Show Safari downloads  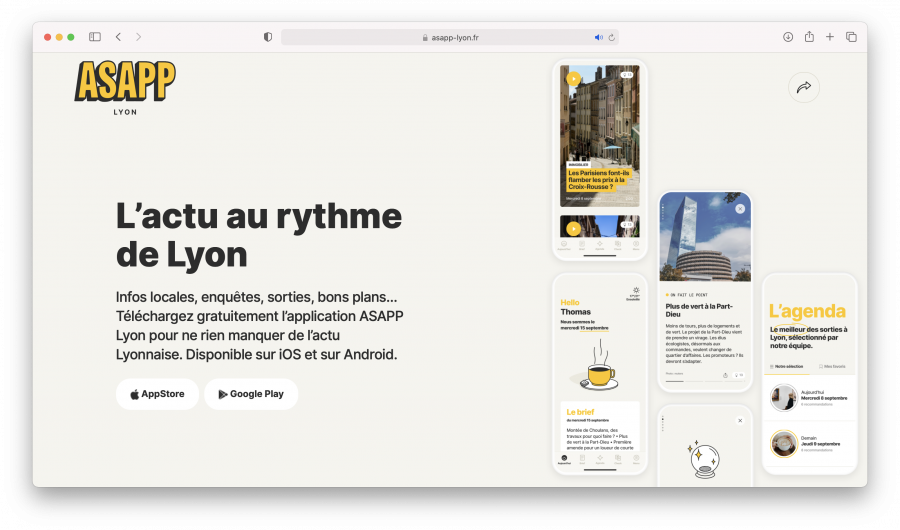point(788,37)
